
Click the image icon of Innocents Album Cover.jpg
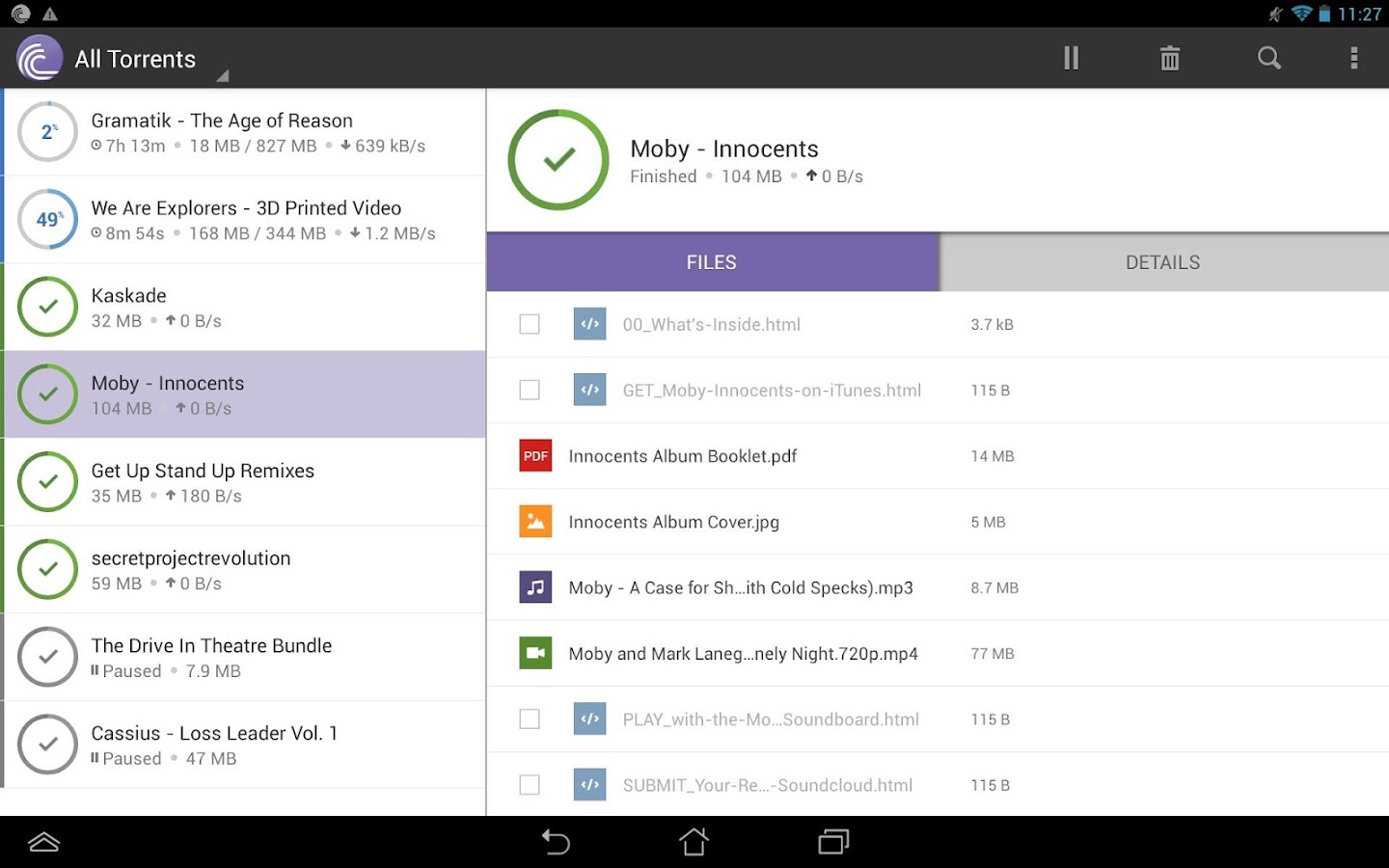click(535, 522)
